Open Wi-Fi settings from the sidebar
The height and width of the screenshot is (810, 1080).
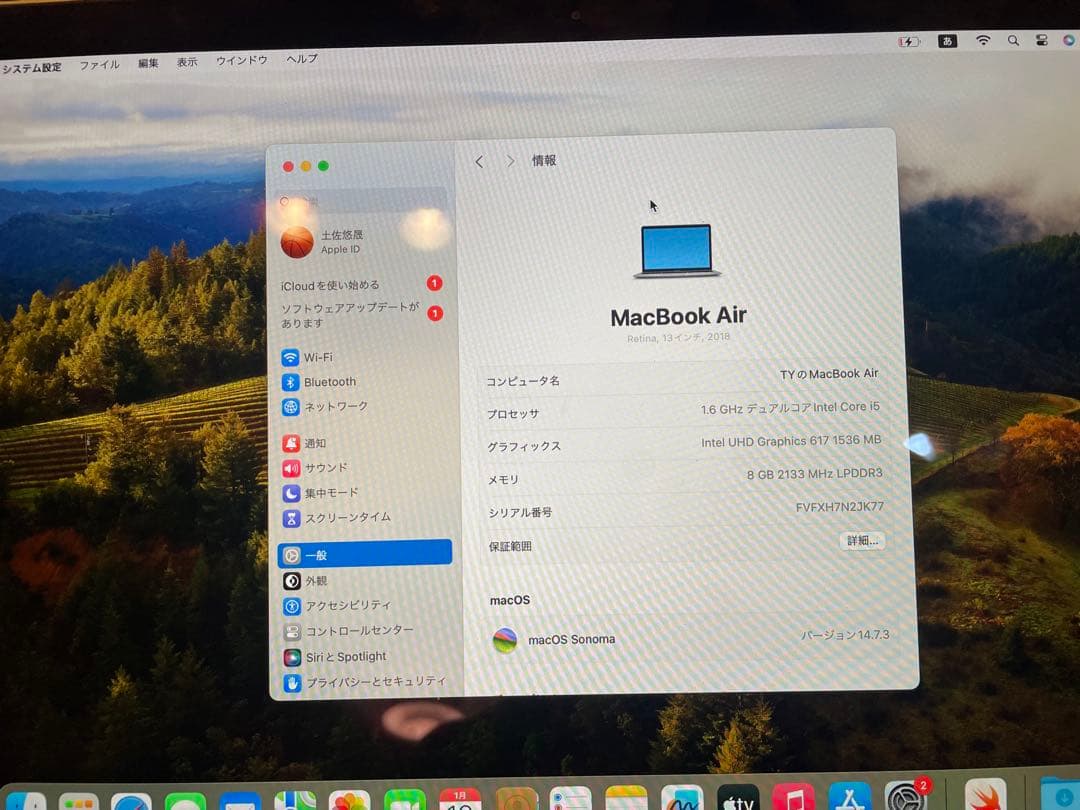click(320, 357)
